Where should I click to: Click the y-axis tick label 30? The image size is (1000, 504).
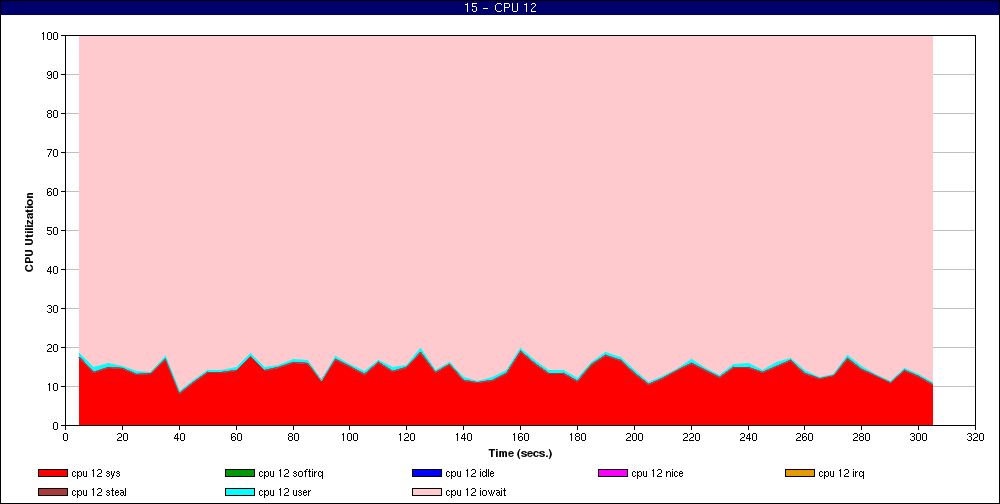click(x=53, y=309)
